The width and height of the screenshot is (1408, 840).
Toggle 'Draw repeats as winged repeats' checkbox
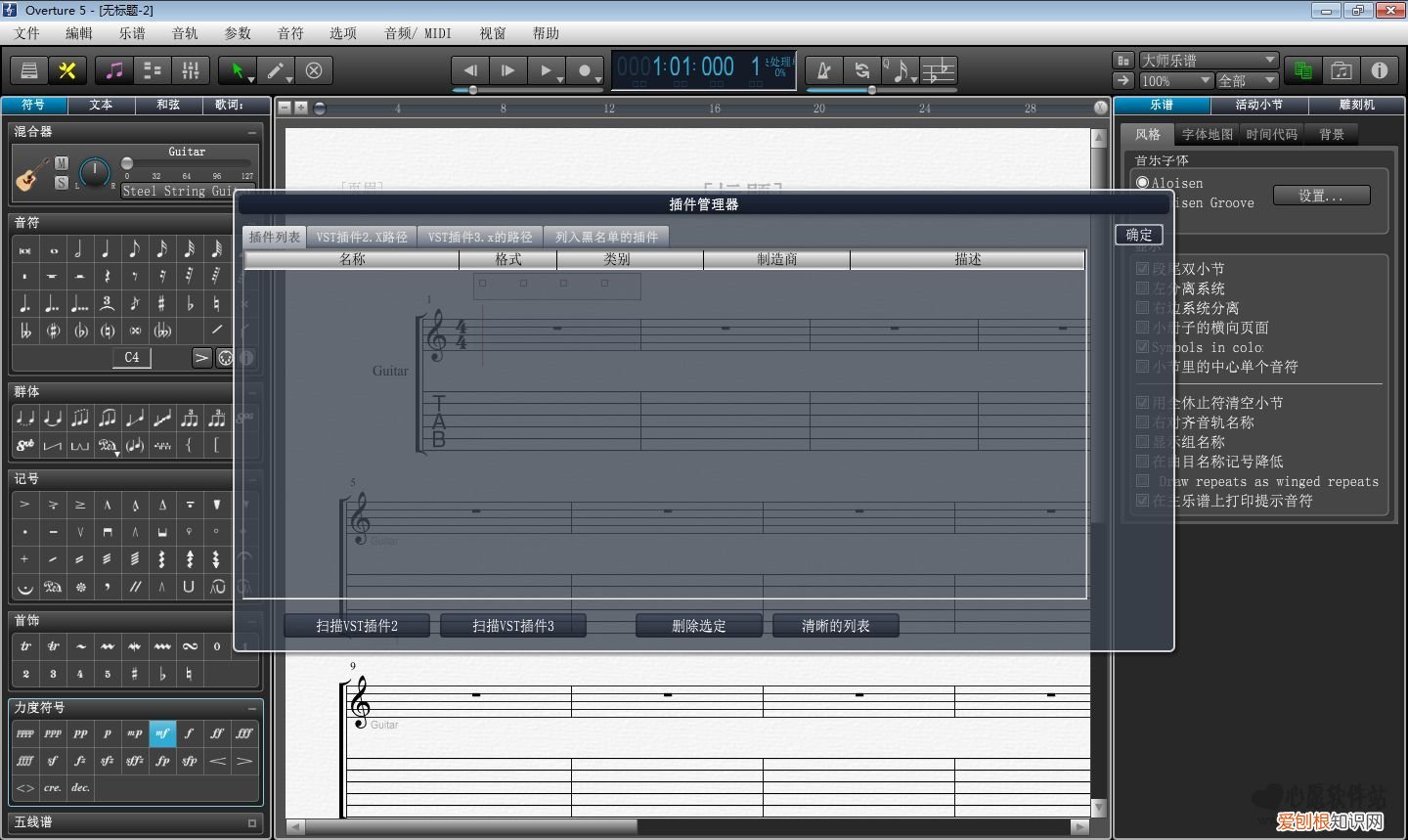click(x=1142, y=481)
